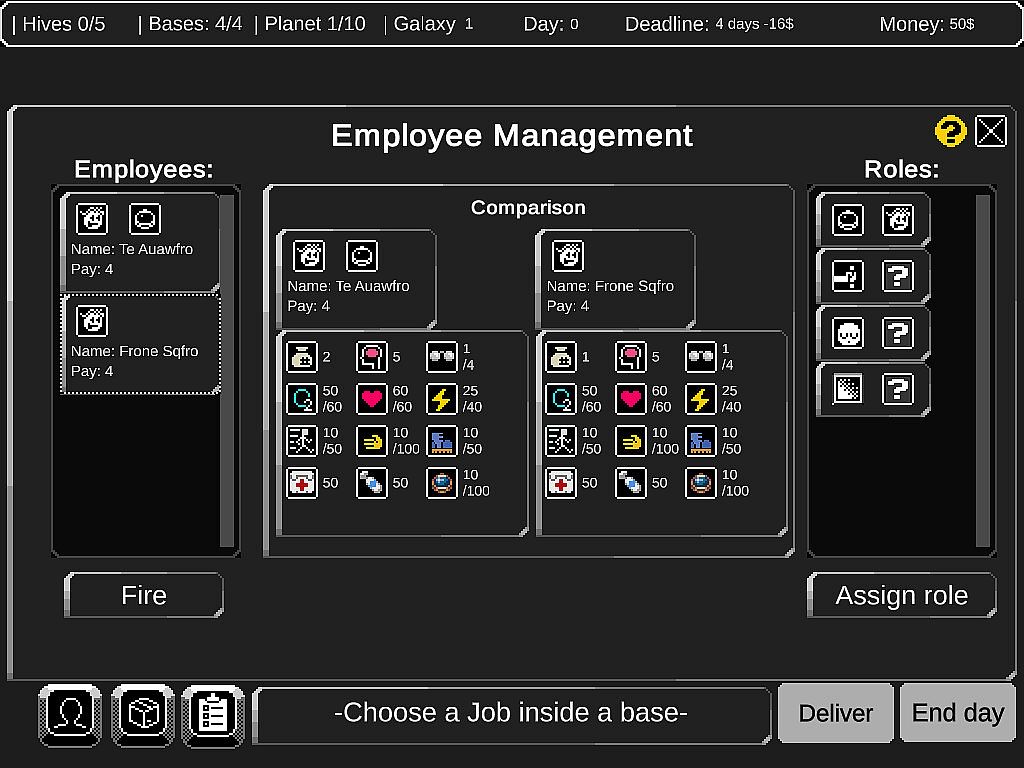This screenshot has width=1024, height=768.
Task: Click Frone Sqfro's blue boot stat icon
Action: coord(701,441)
